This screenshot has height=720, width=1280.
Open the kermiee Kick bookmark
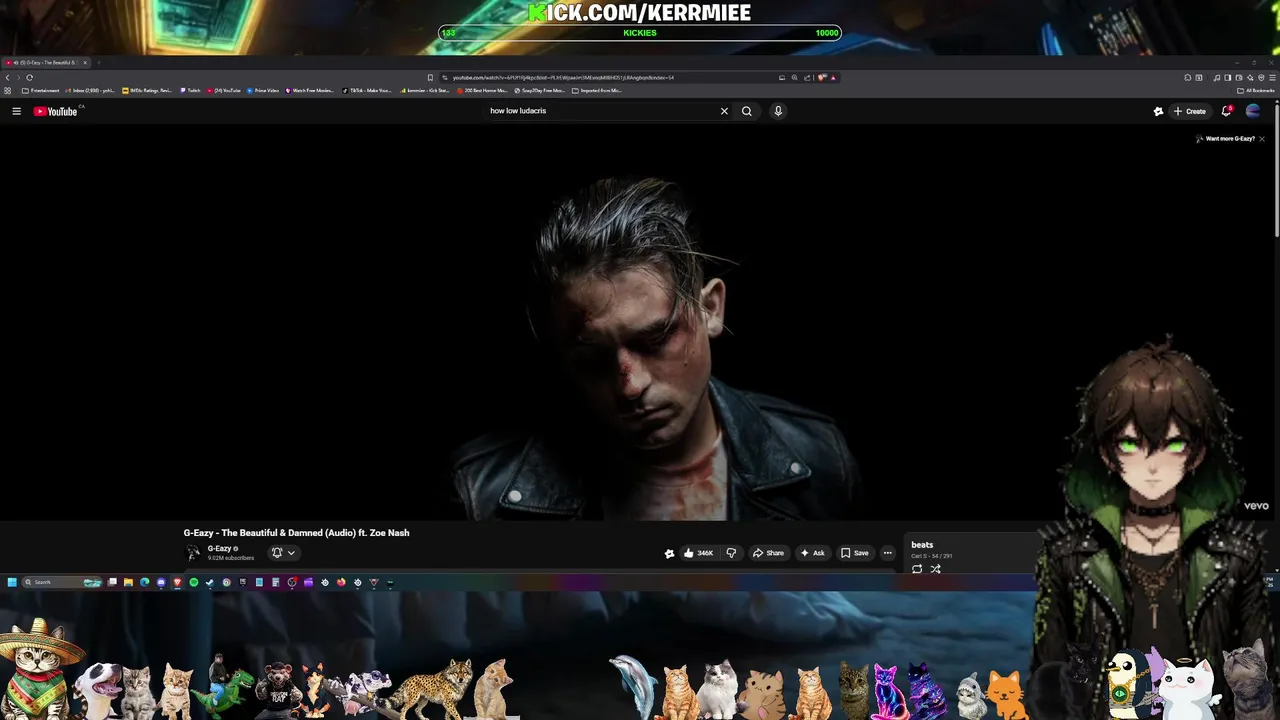coord(425,90)
